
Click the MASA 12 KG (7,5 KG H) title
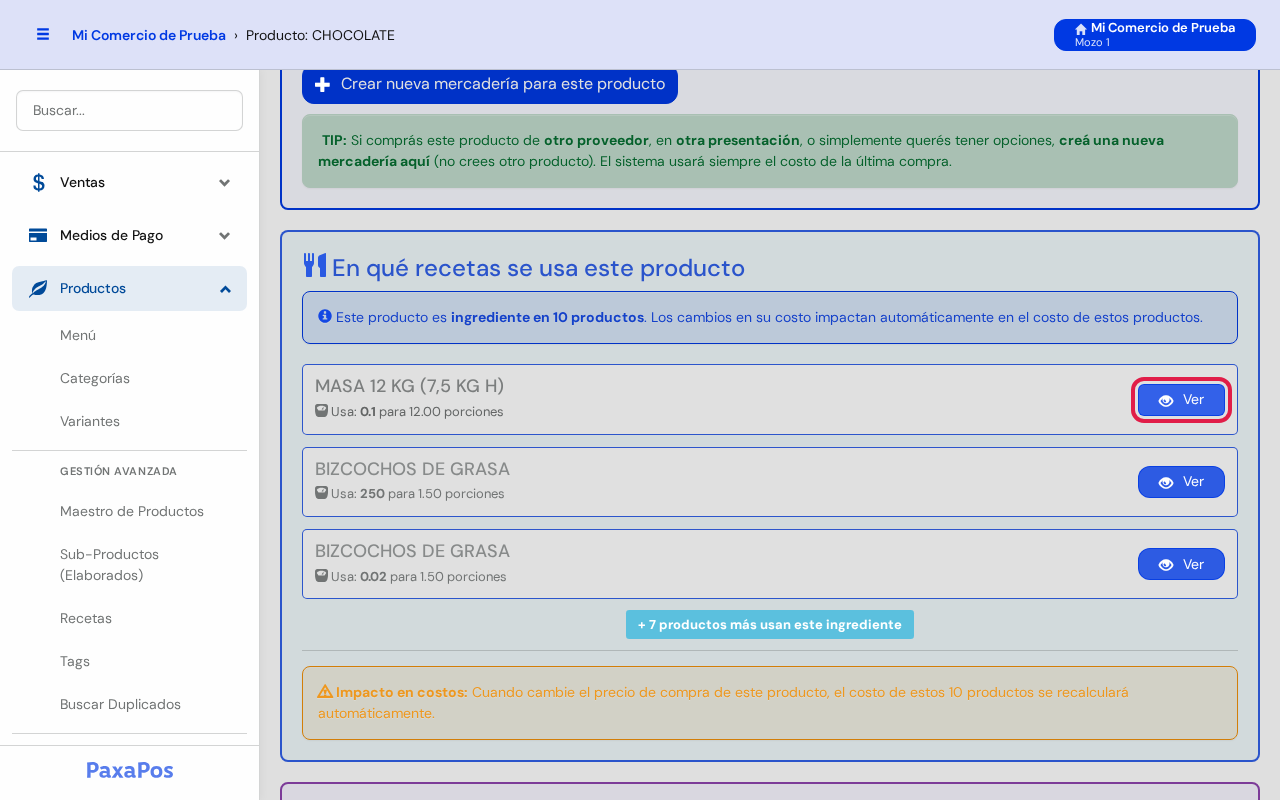[410, 386]
